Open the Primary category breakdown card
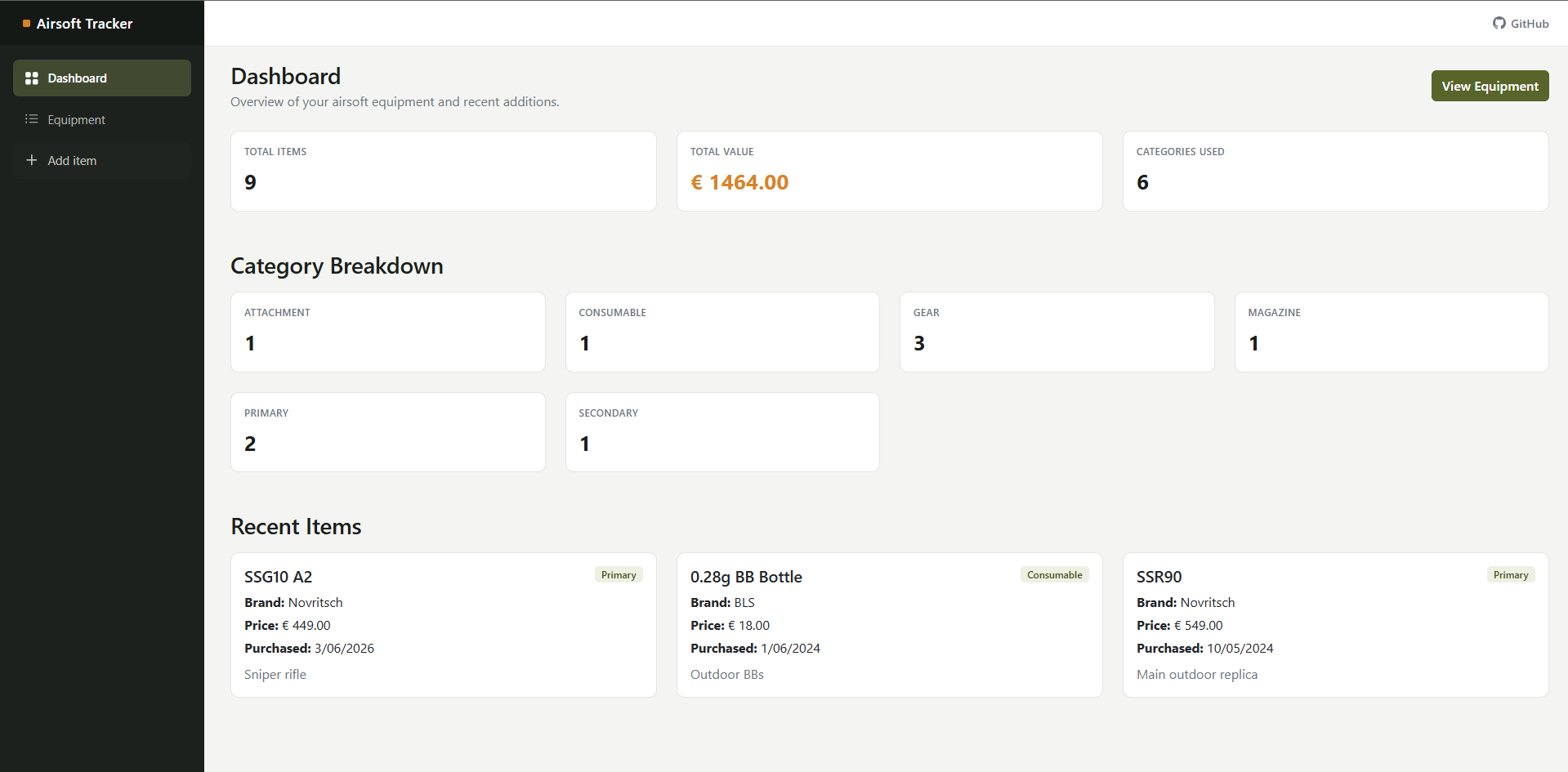 click(x=388, y=432)
